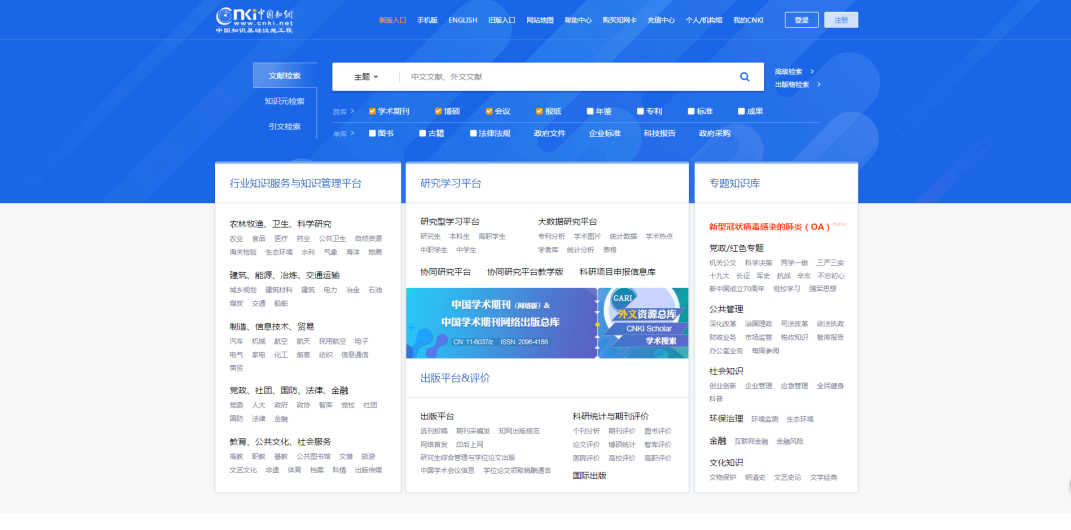The image size is (1071, 530).
Task: Expand 高级检索 advanced search arrow
Action: (x=812, y=72)
